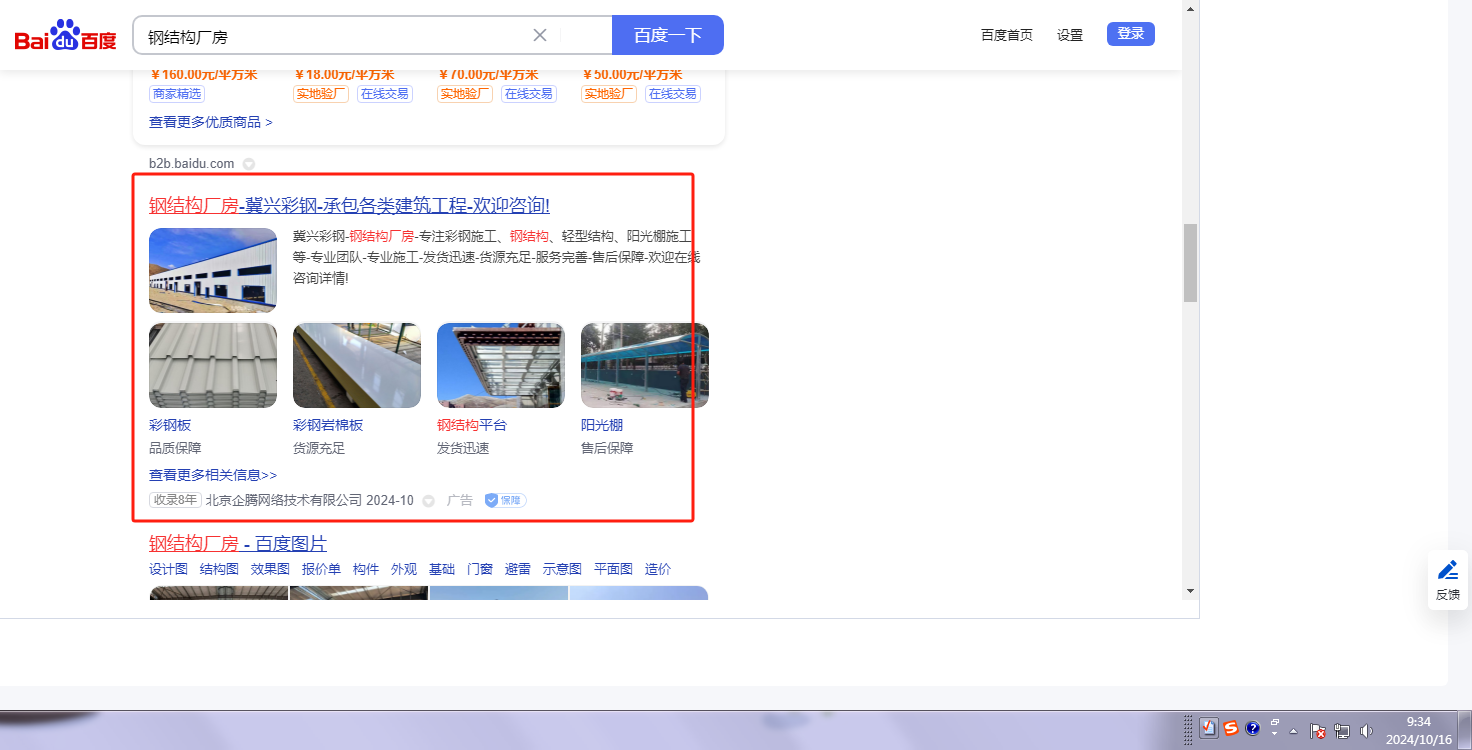The height and width of the screenshot is (750, 1472).
Task: Click the network connection tray icon
Action: [x=1342, y=731]
